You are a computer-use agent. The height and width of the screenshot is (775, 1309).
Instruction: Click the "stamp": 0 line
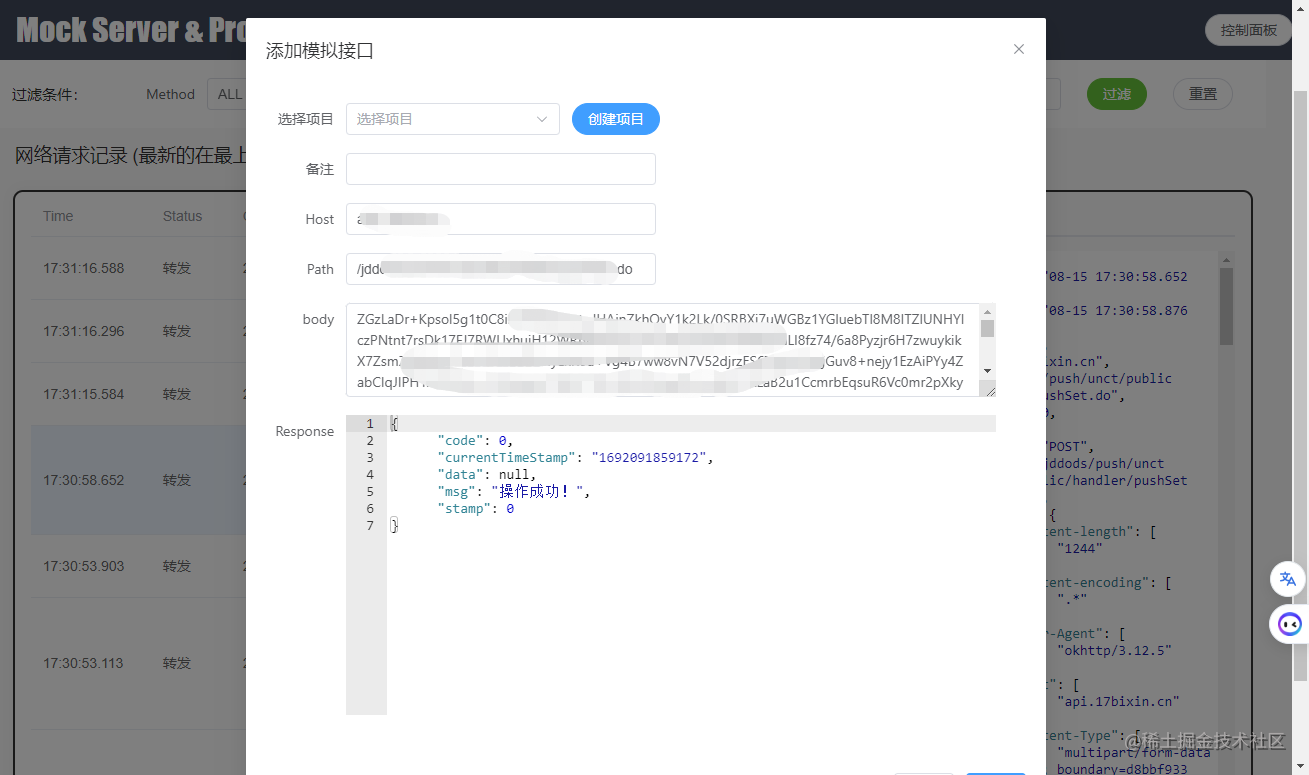click(x=476, y=509)
